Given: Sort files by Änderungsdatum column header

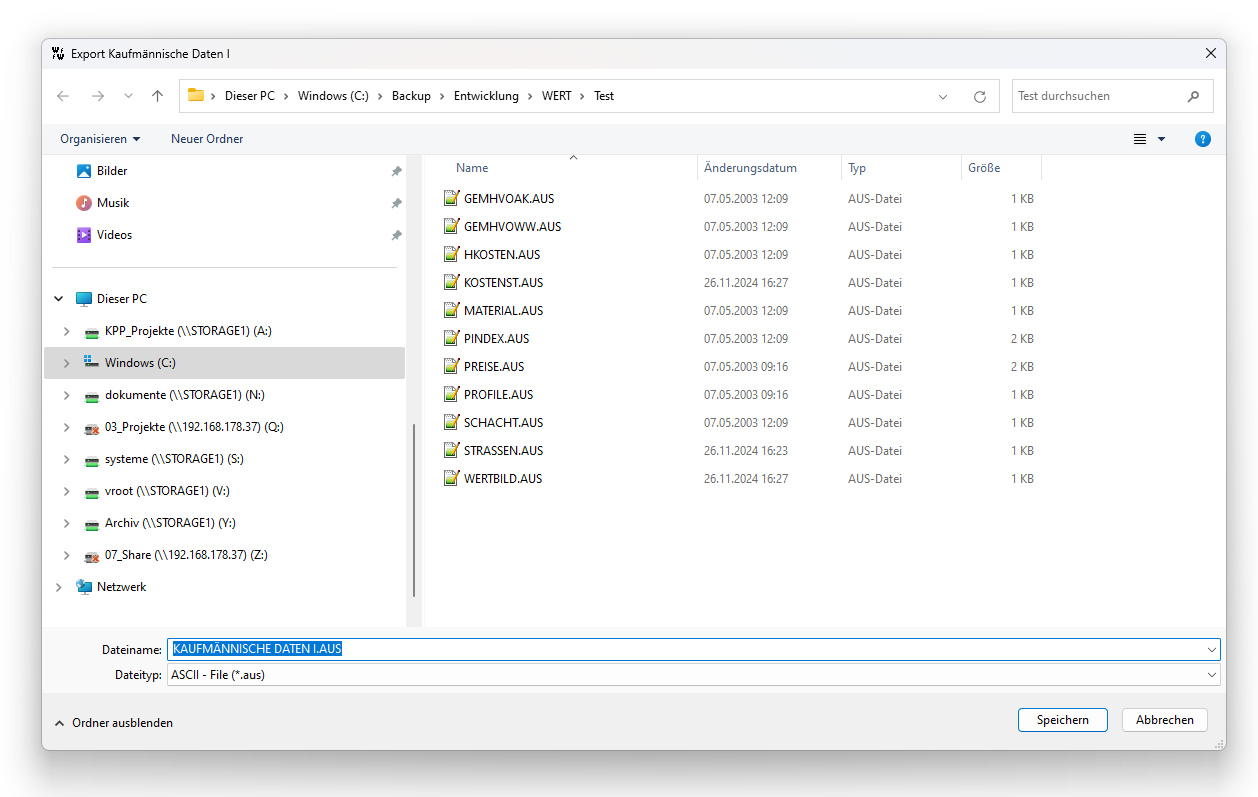Looking at the screenshot, I should [750, 168].
